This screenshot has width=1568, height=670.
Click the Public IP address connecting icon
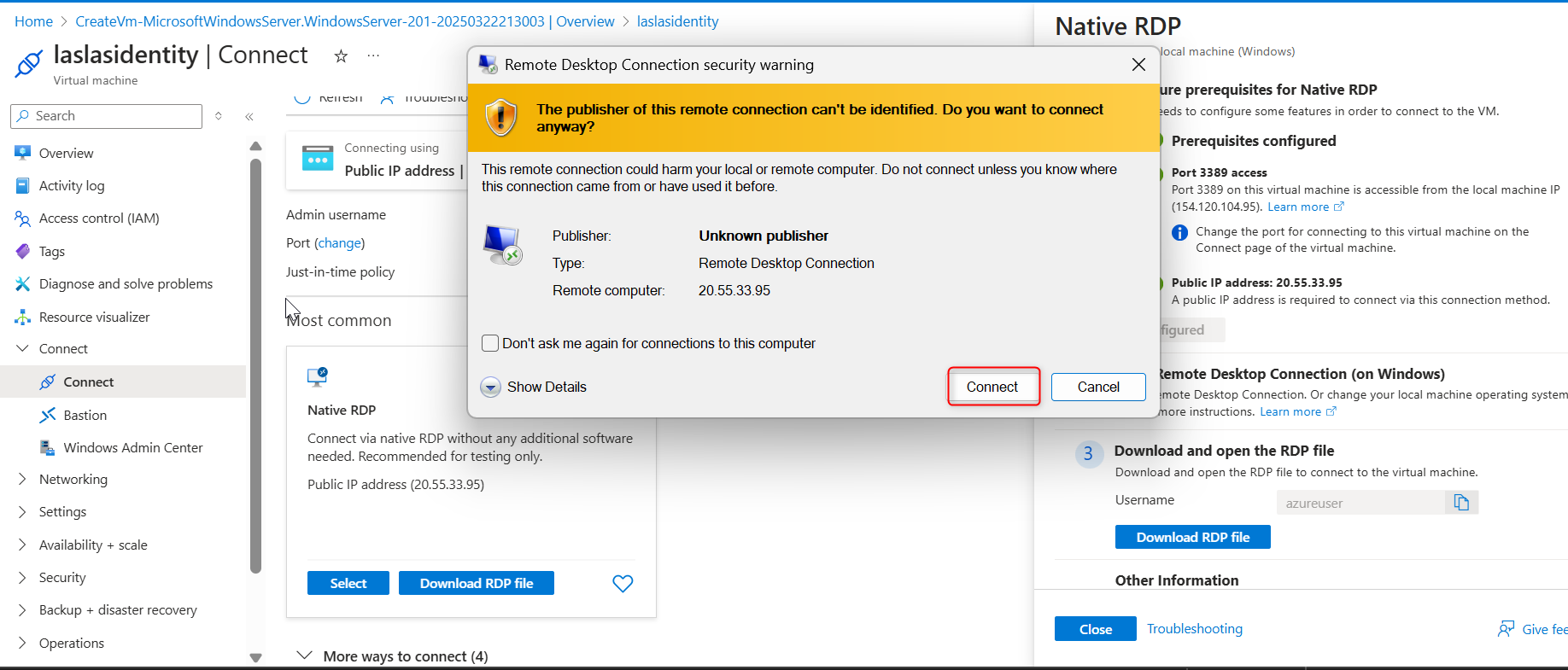[318, 159]
